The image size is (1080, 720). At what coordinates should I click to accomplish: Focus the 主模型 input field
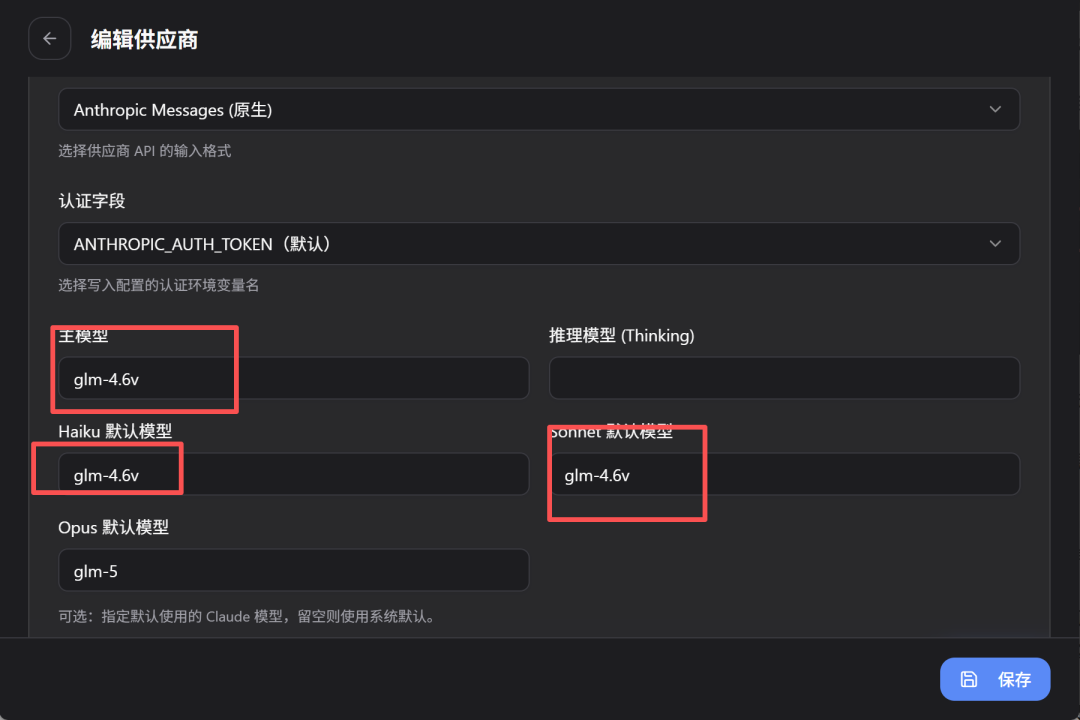point(293,379)
